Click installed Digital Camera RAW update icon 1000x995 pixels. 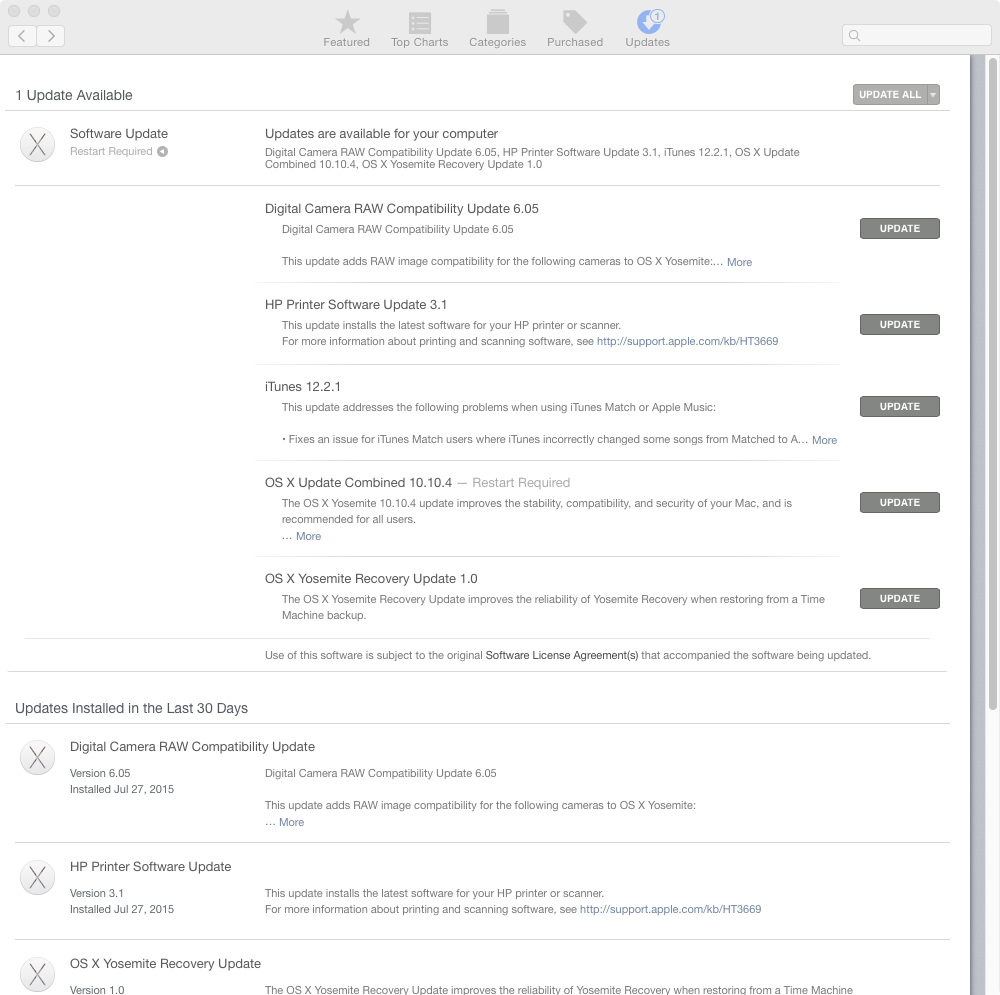(38, 758)
